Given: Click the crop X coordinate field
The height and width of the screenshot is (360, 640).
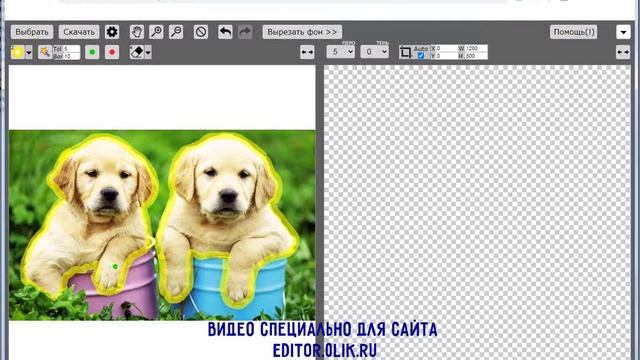Looking at the screenshot, I should coord(447,49).
